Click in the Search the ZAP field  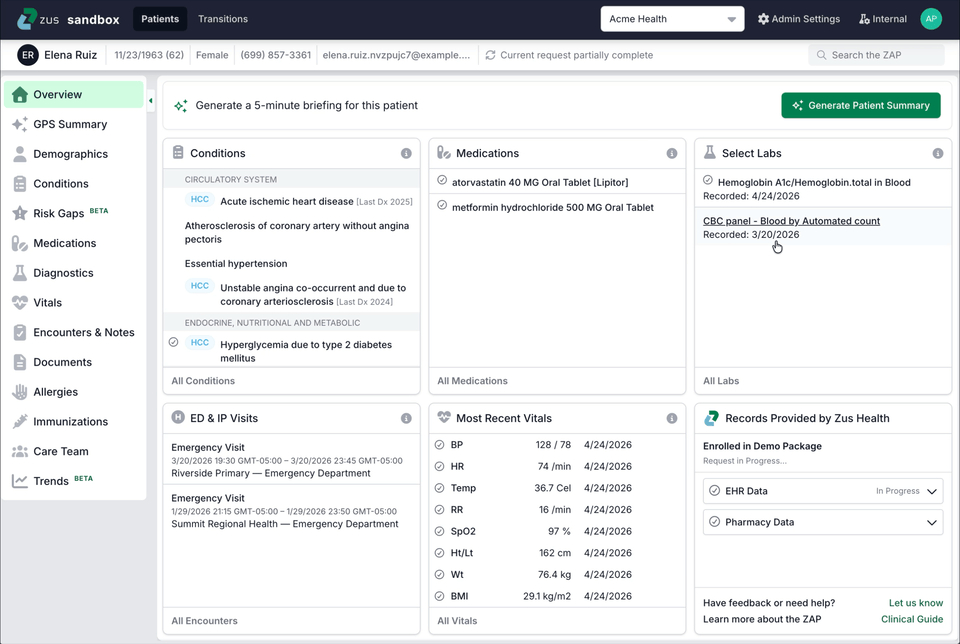coord(876,55)
